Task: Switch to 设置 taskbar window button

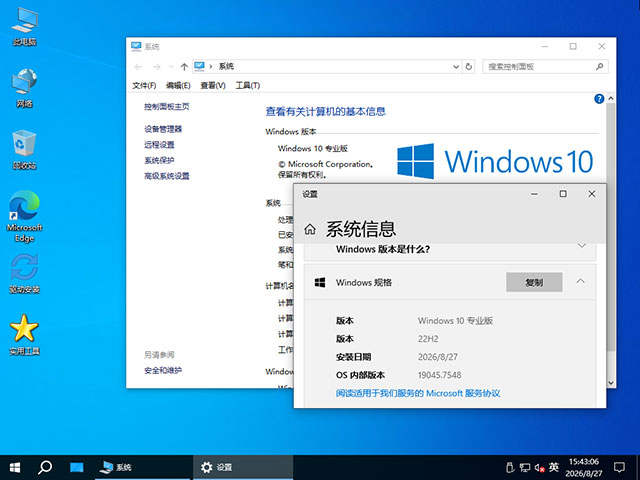Action: point(243,467)
